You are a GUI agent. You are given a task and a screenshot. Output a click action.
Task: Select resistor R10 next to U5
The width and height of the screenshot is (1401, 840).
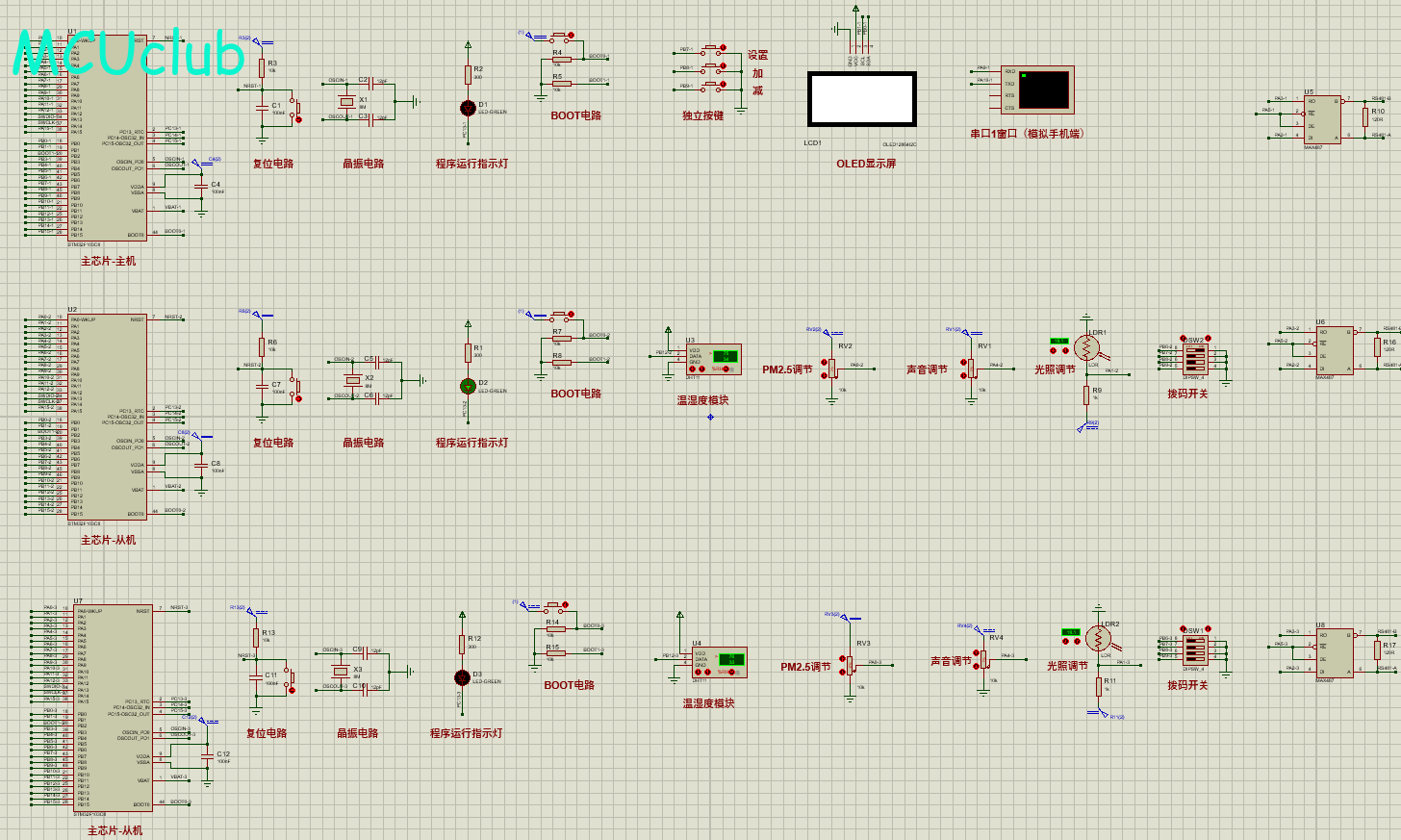tap(1365, 117)
